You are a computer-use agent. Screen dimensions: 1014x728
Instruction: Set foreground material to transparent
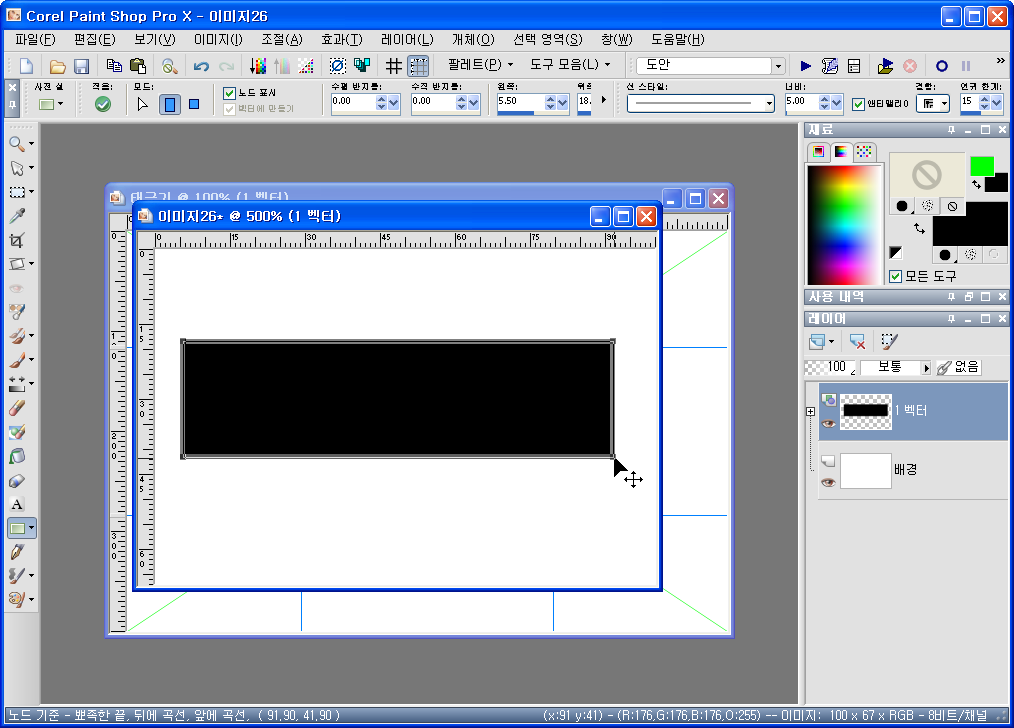point(953,206)
